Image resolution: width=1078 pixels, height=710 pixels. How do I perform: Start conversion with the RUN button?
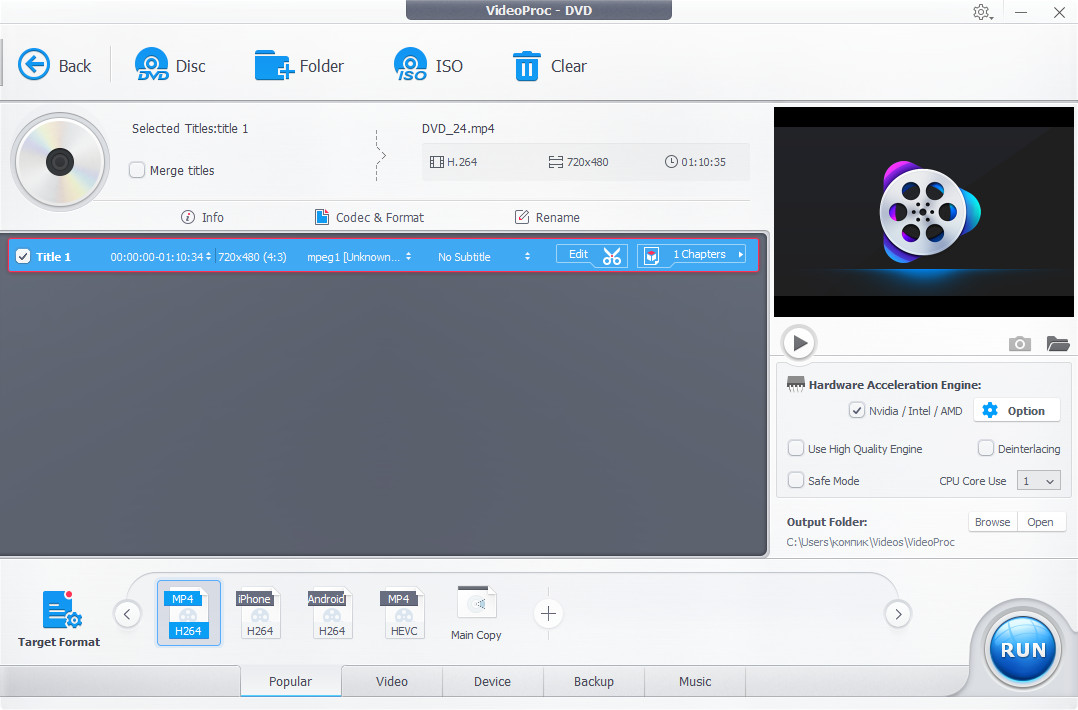(x=1022, y=649)
